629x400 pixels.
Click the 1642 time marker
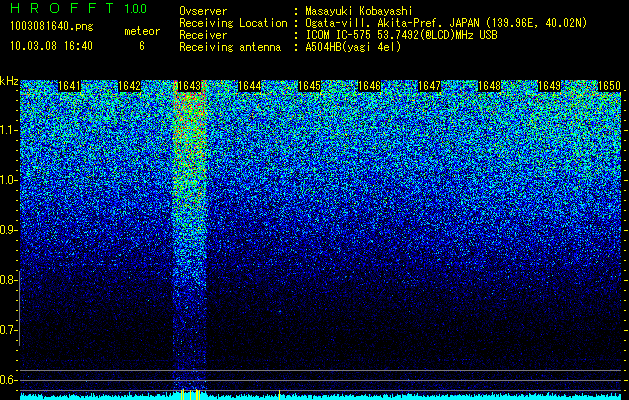tap(130, 86)
